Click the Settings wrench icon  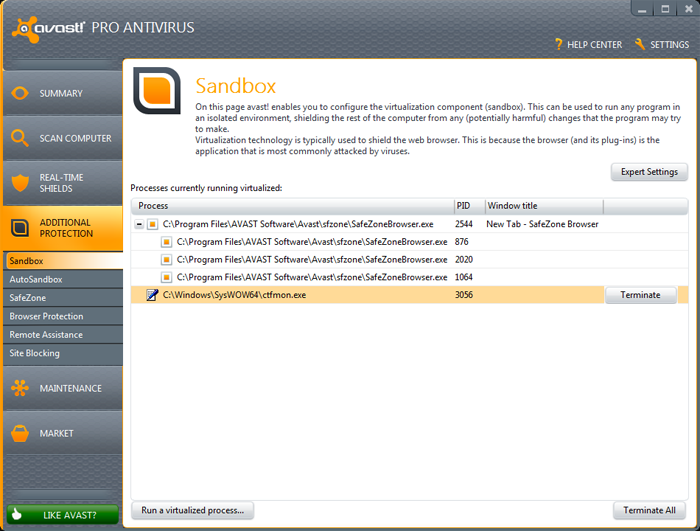click(640, 44)
